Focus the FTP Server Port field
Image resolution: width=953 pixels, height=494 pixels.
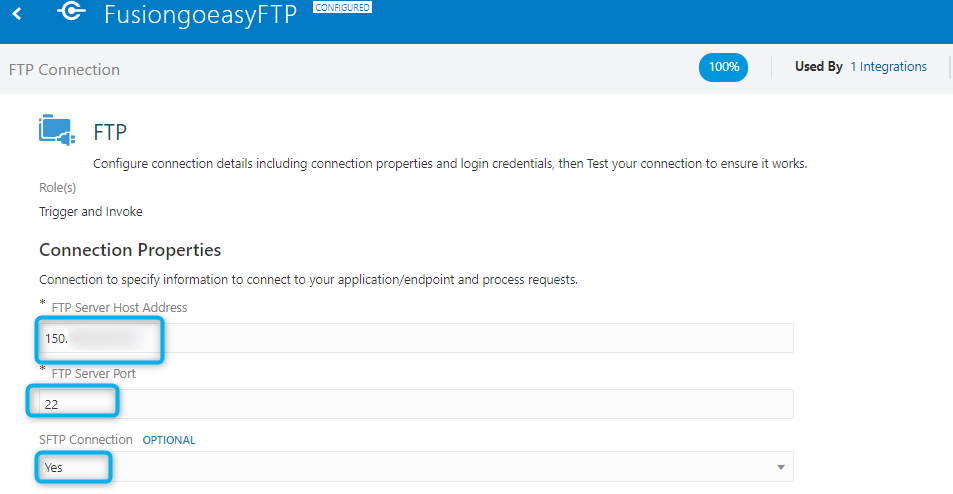tap(416, 404)
